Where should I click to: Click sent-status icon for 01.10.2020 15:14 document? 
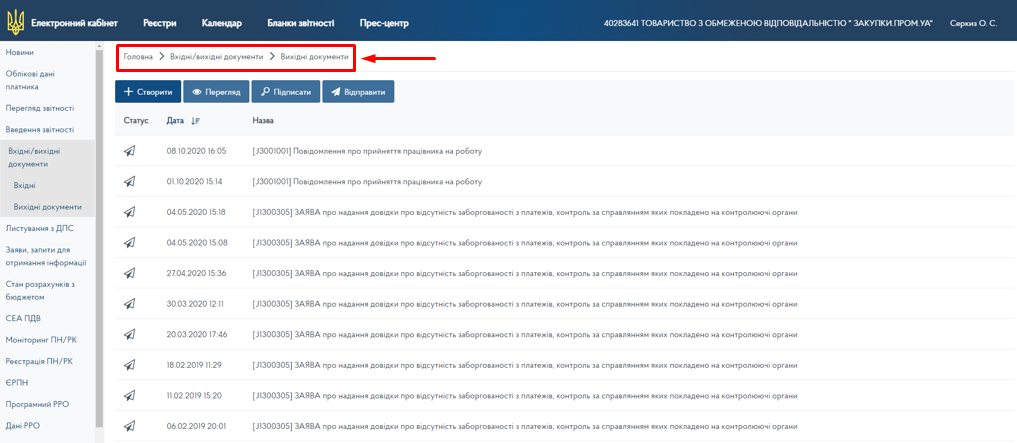coord(129,182)
